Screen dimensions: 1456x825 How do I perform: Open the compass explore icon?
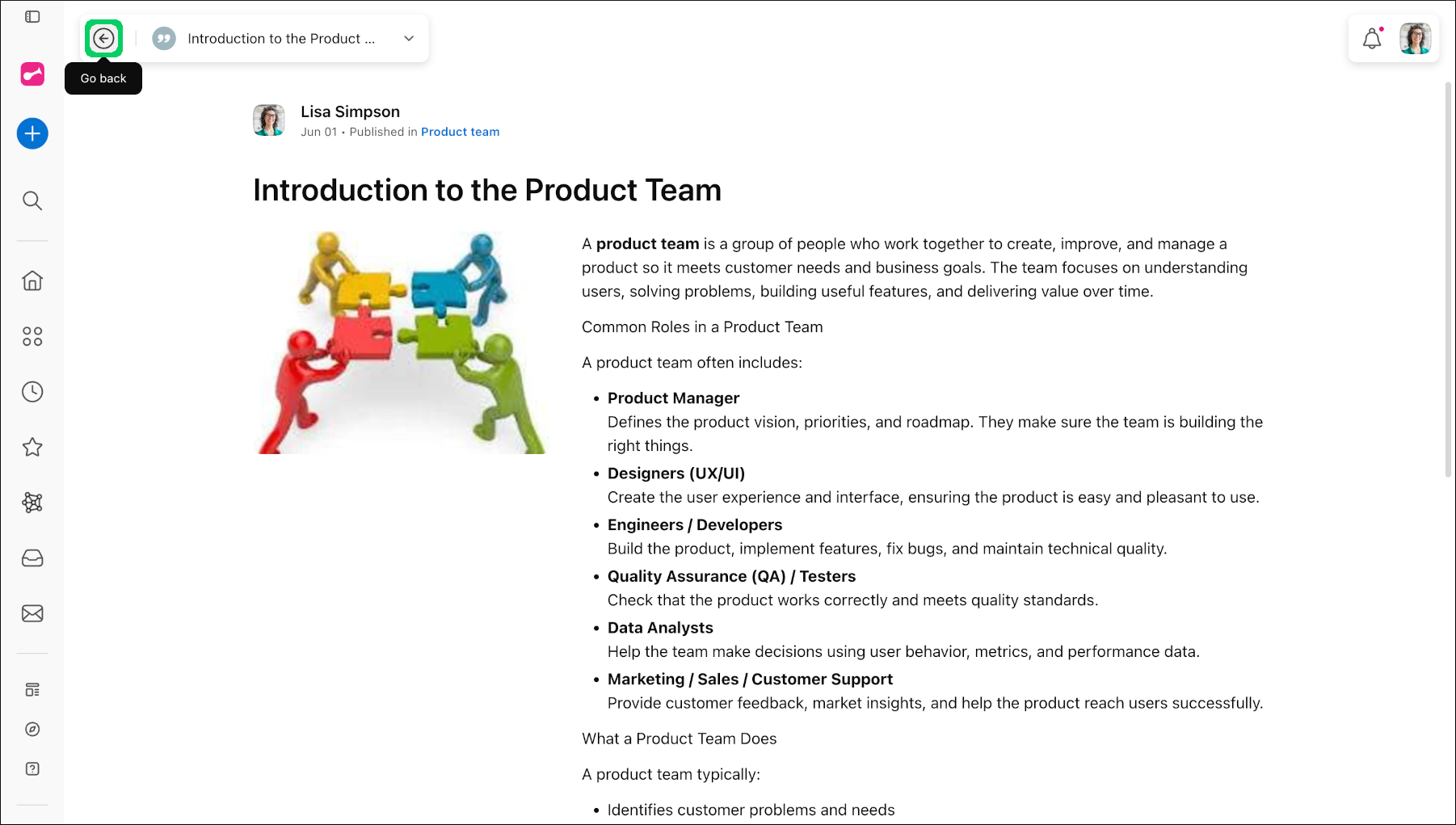click(x=32, y=729)
